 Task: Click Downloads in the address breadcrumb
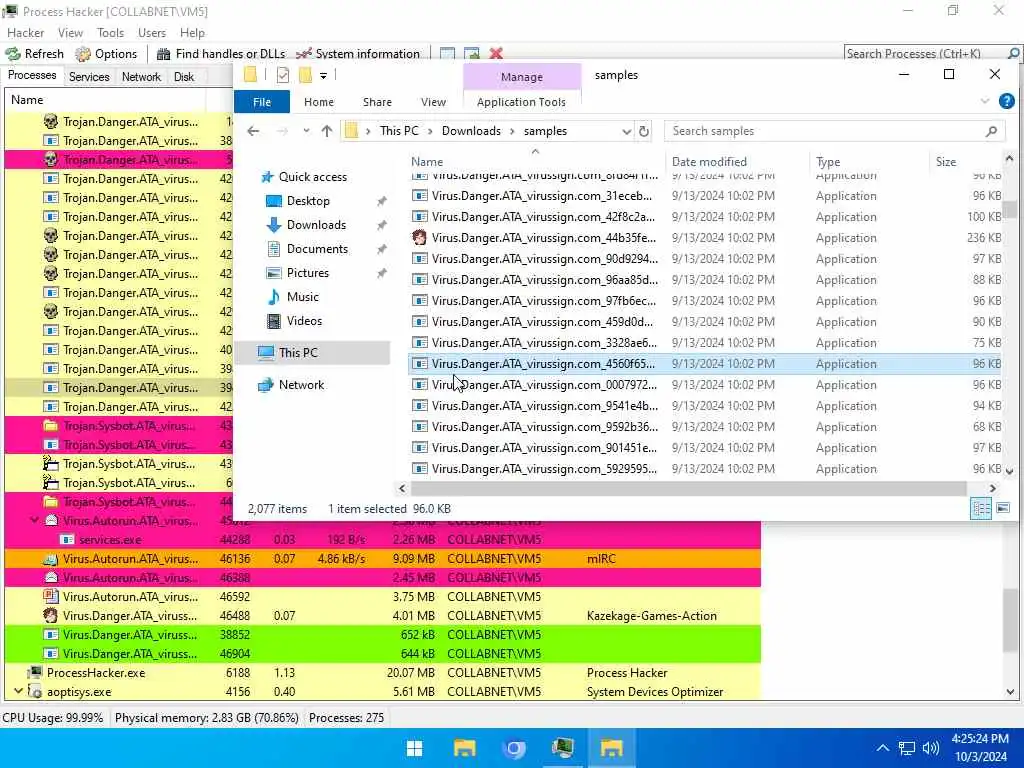coord(471,131)
